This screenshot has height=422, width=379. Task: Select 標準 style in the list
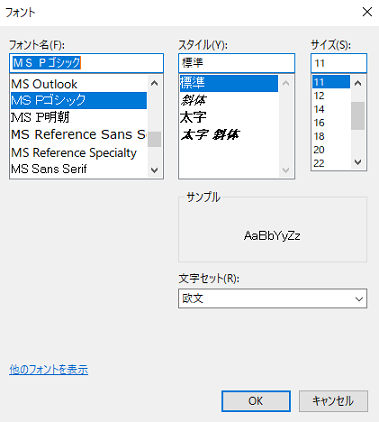(229, 83)
